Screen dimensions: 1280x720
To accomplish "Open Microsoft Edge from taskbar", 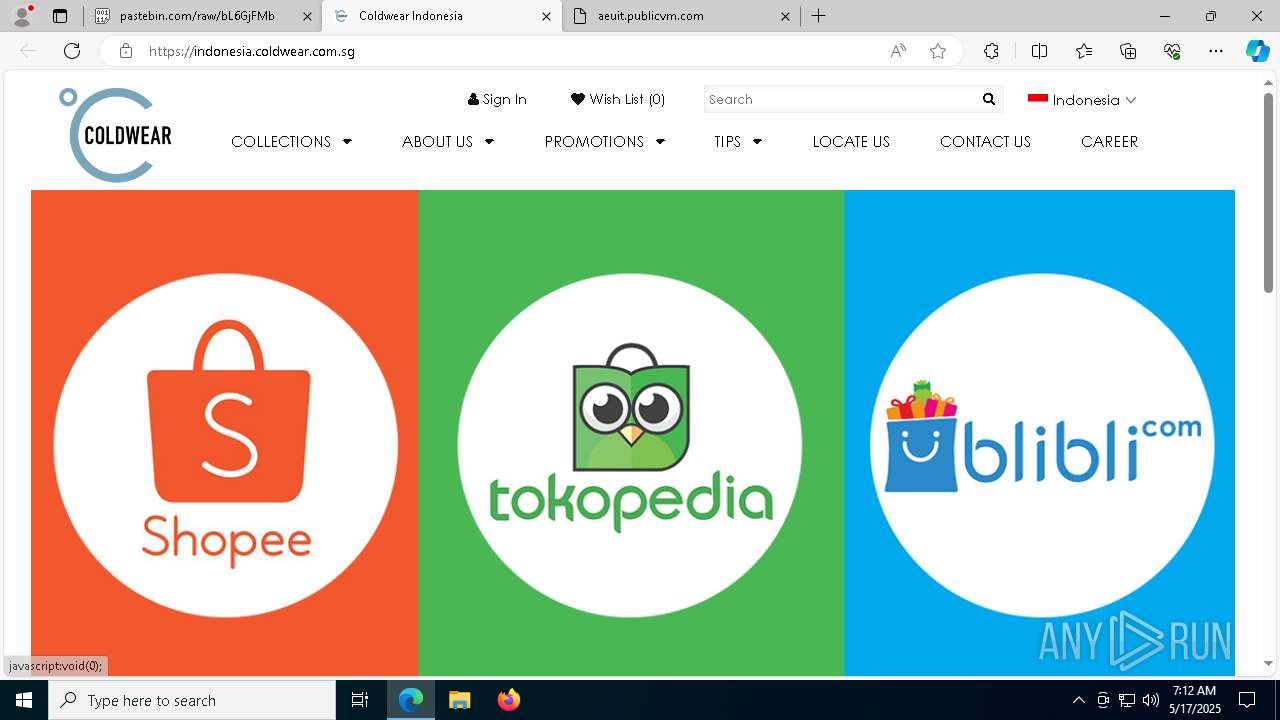I will (411, 700).
